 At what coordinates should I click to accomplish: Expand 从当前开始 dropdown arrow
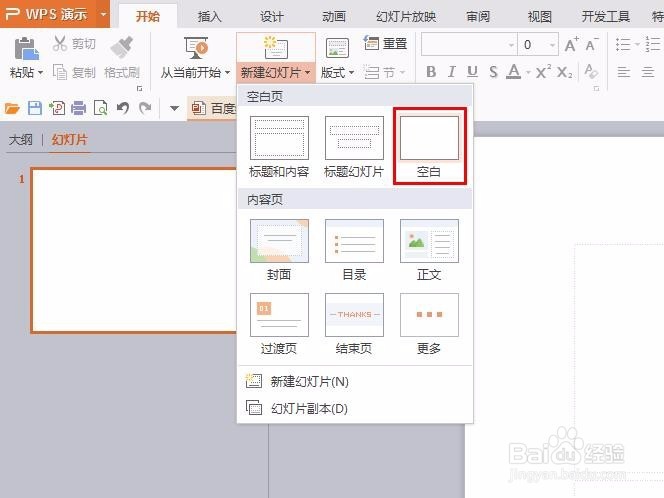(227, 73)
